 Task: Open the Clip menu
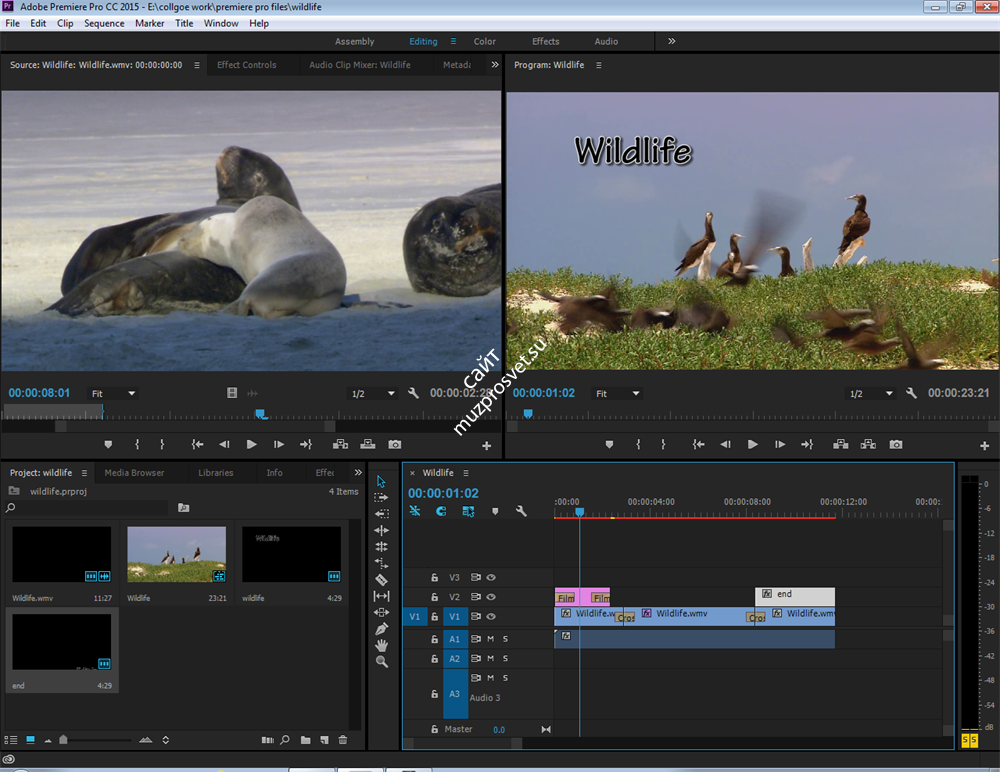pos(65,23)
